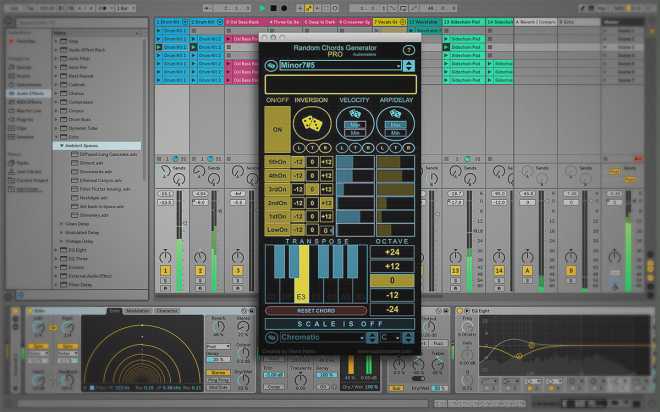Image resolution: width=660 pixels, height=412 pixels.
Task: Open the Chromatic scale dropdown
Action: [322, 337]
